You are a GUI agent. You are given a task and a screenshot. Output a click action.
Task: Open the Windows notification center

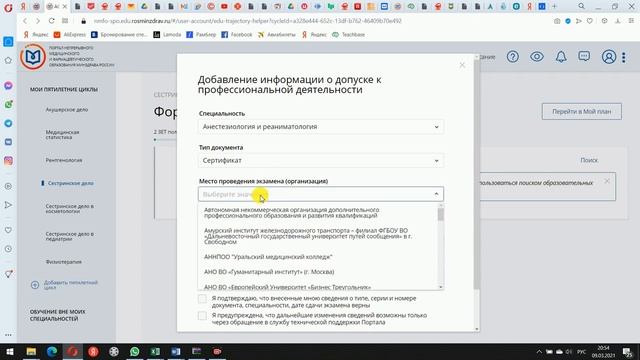[628, 351]
